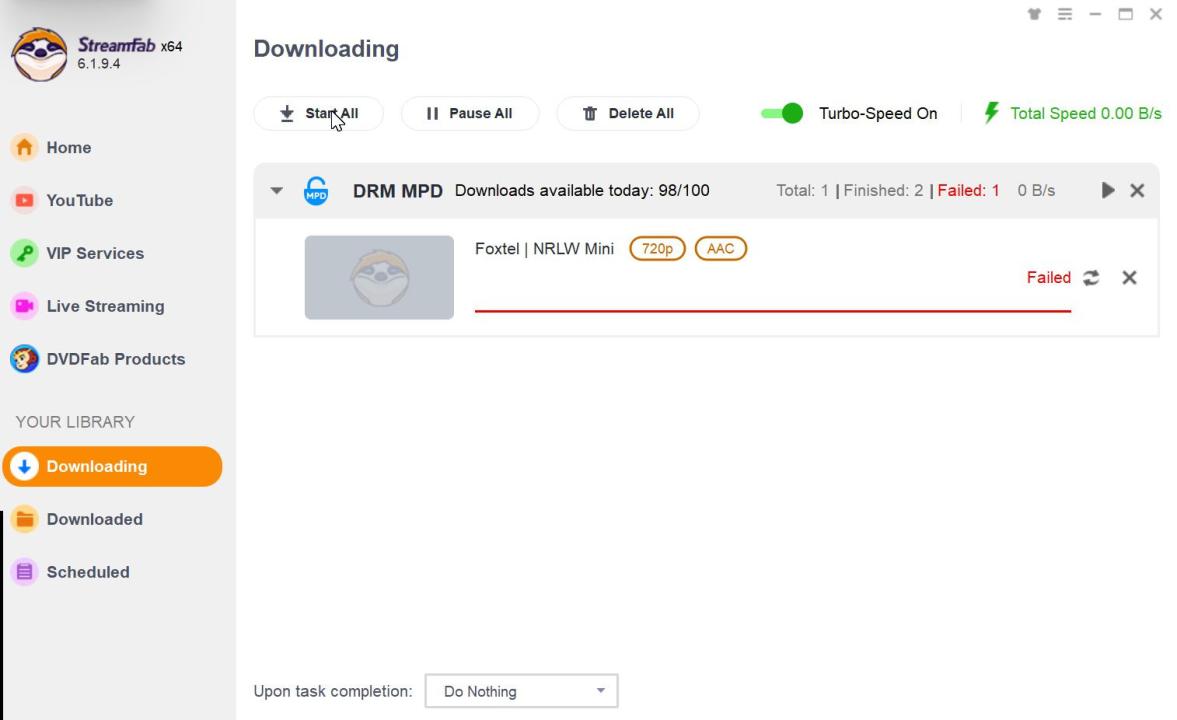This screenshot has width=1177, height=720.
Task: Minimize the StreamFab window
Action: click(1095, 14)
